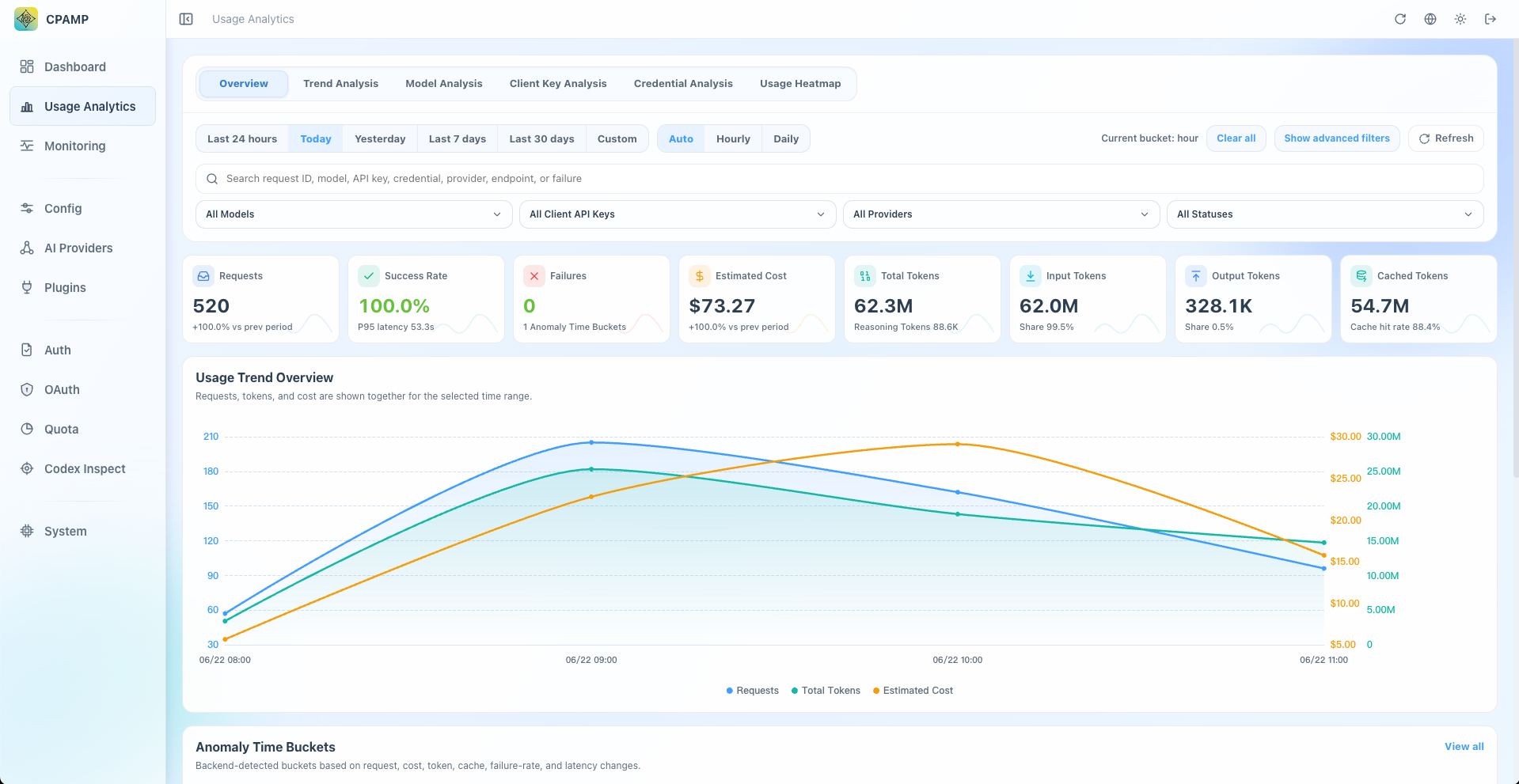The height and width of the screenshot is (784, 1519).
Task: Click the System chip icon
Action: 27,531
